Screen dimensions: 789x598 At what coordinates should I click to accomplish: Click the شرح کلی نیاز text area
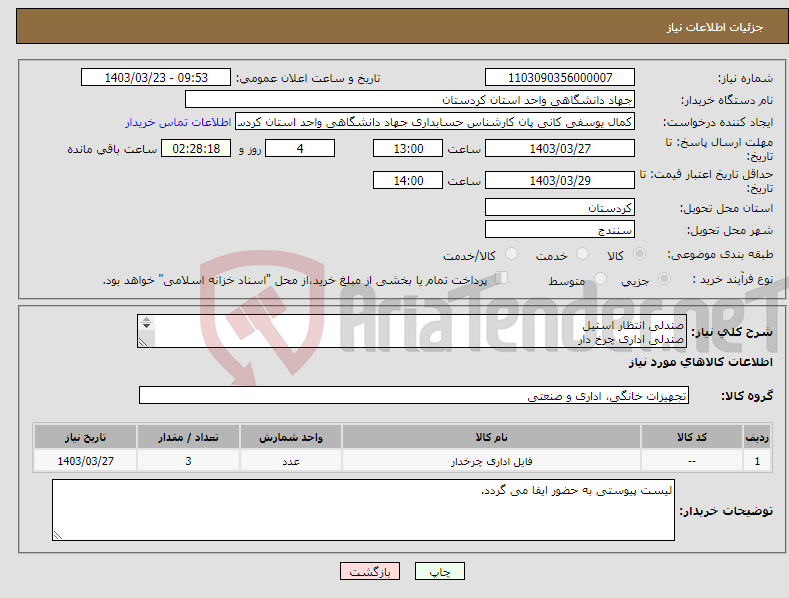(412, 331)
